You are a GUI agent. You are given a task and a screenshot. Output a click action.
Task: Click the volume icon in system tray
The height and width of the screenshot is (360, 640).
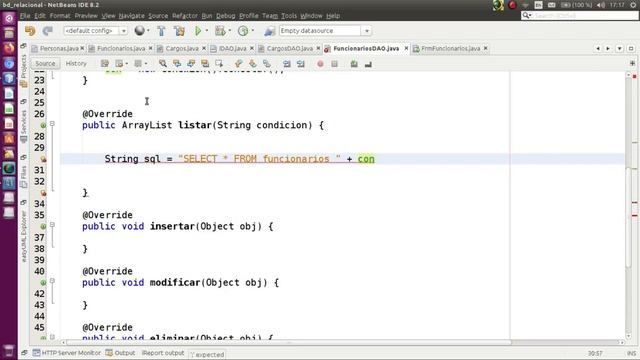pyautogui.click(x=600, y=5)
